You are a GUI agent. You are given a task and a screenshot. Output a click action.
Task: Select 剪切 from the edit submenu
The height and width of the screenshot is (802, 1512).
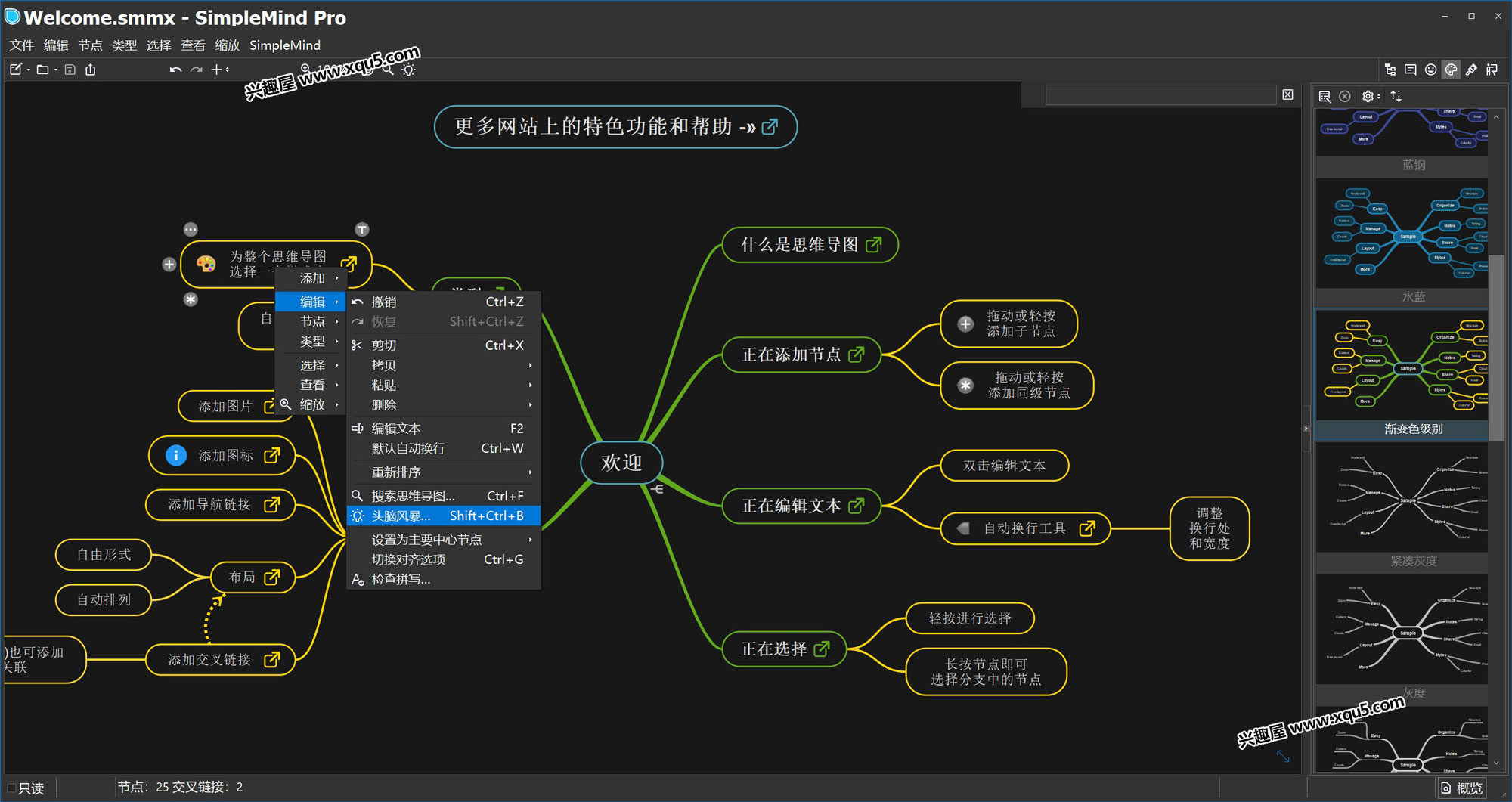click(x=443, y=345)
